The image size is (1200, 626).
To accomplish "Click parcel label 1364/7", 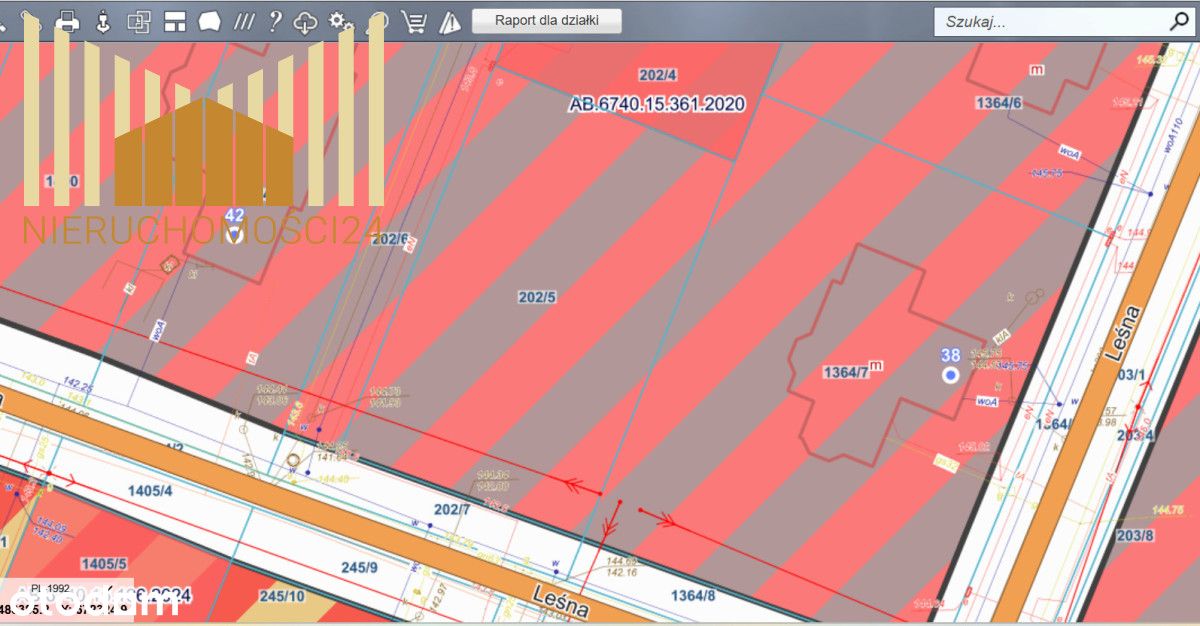I will tap(846, 372).
